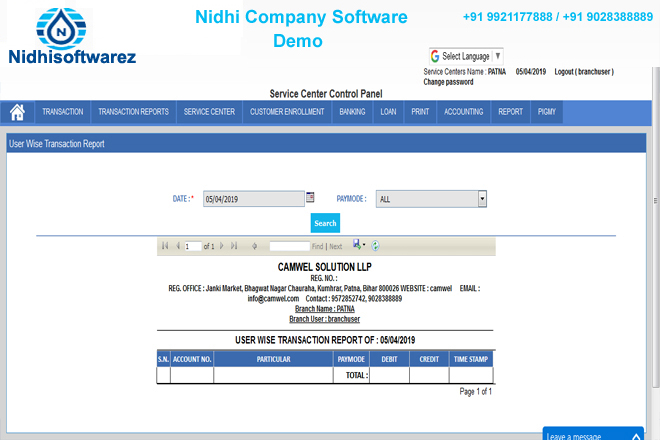Click the TIME STAMP column header
Screen dimensions: 660x440
[x=471, y=359]
